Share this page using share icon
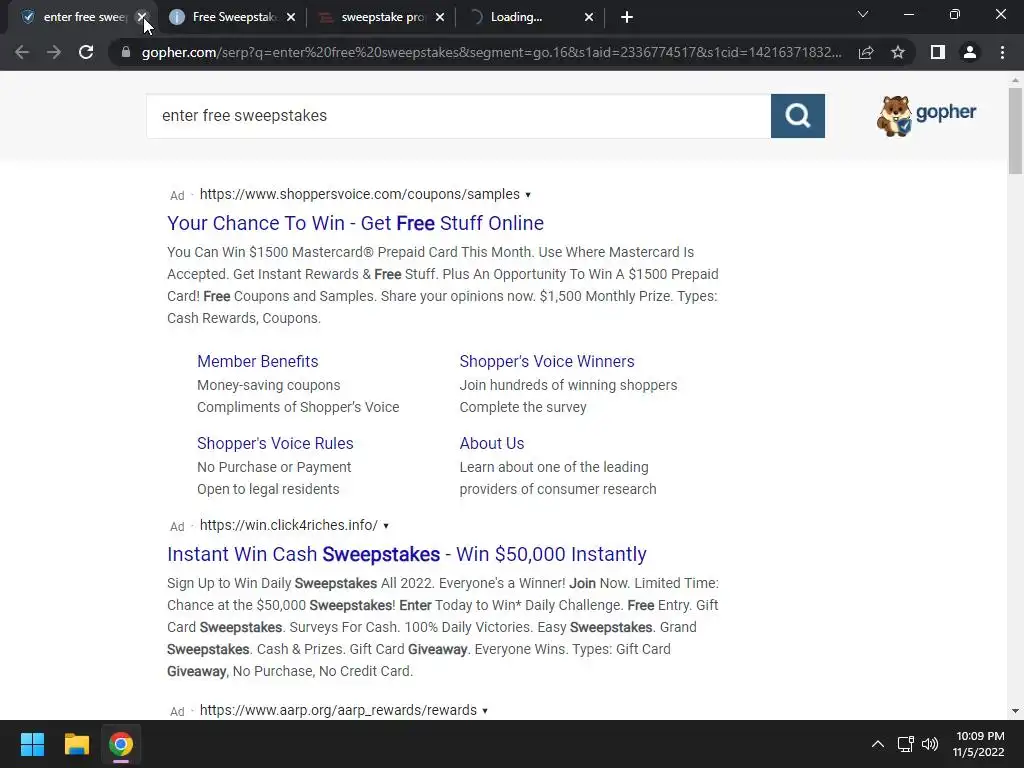This screenshot has width=1024, height=768. pyautogui.click(x=866, y=52)
